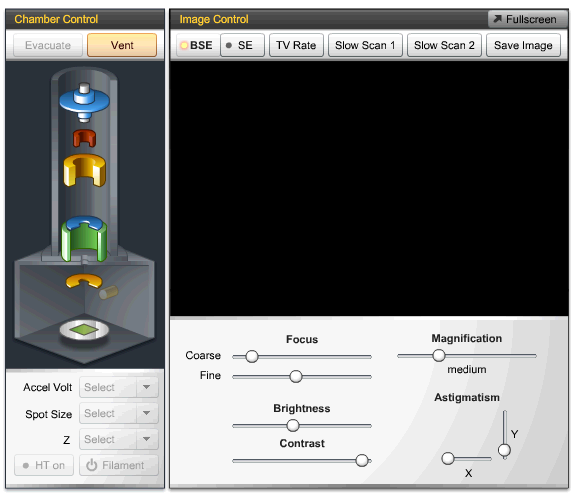577x498 pixels.
Task: Click the Filament power icon button
Action: coord(119,465)
